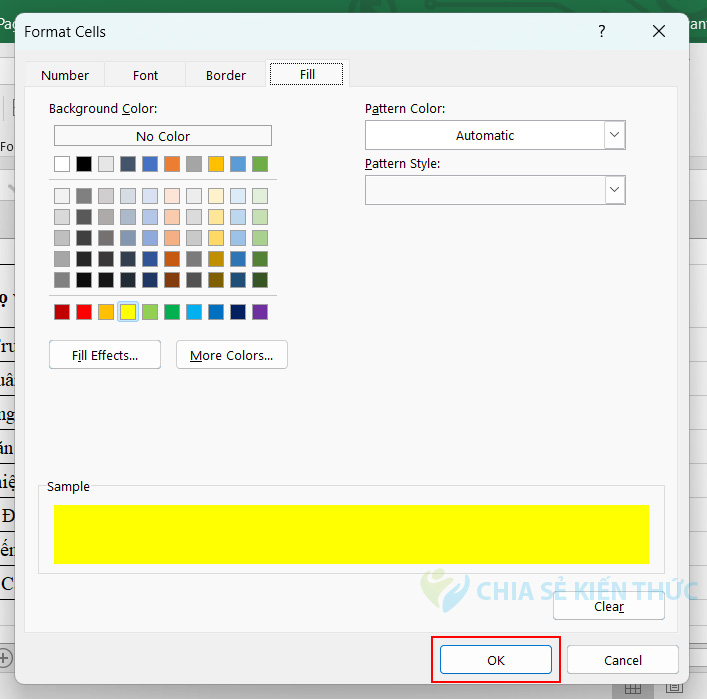Select the white swatch in top theme row

[62, 164]
